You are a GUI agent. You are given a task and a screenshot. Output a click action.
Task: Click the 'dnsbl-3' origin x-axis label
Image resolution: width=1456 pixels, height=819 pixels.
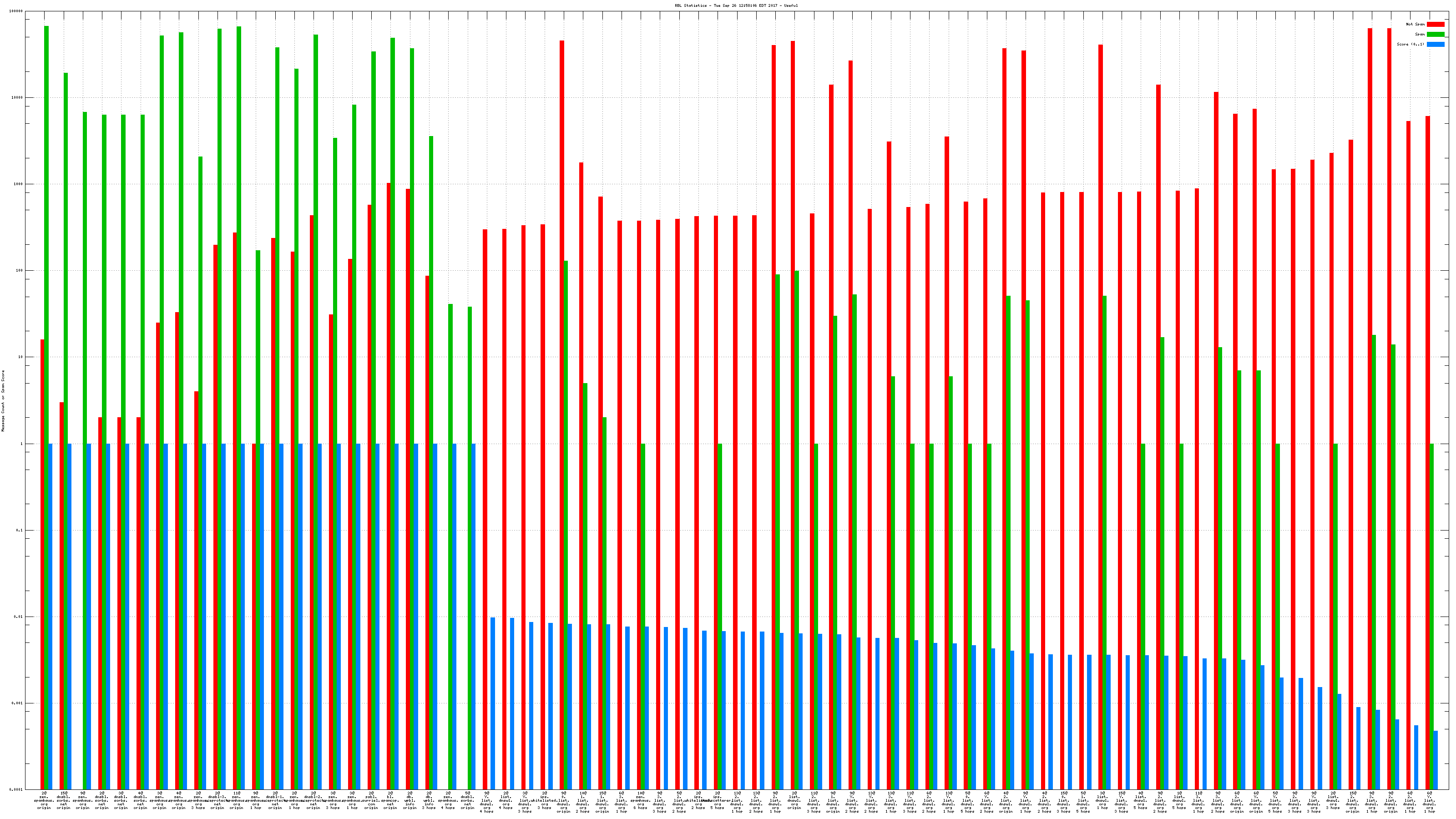click(x=217, y=800)
